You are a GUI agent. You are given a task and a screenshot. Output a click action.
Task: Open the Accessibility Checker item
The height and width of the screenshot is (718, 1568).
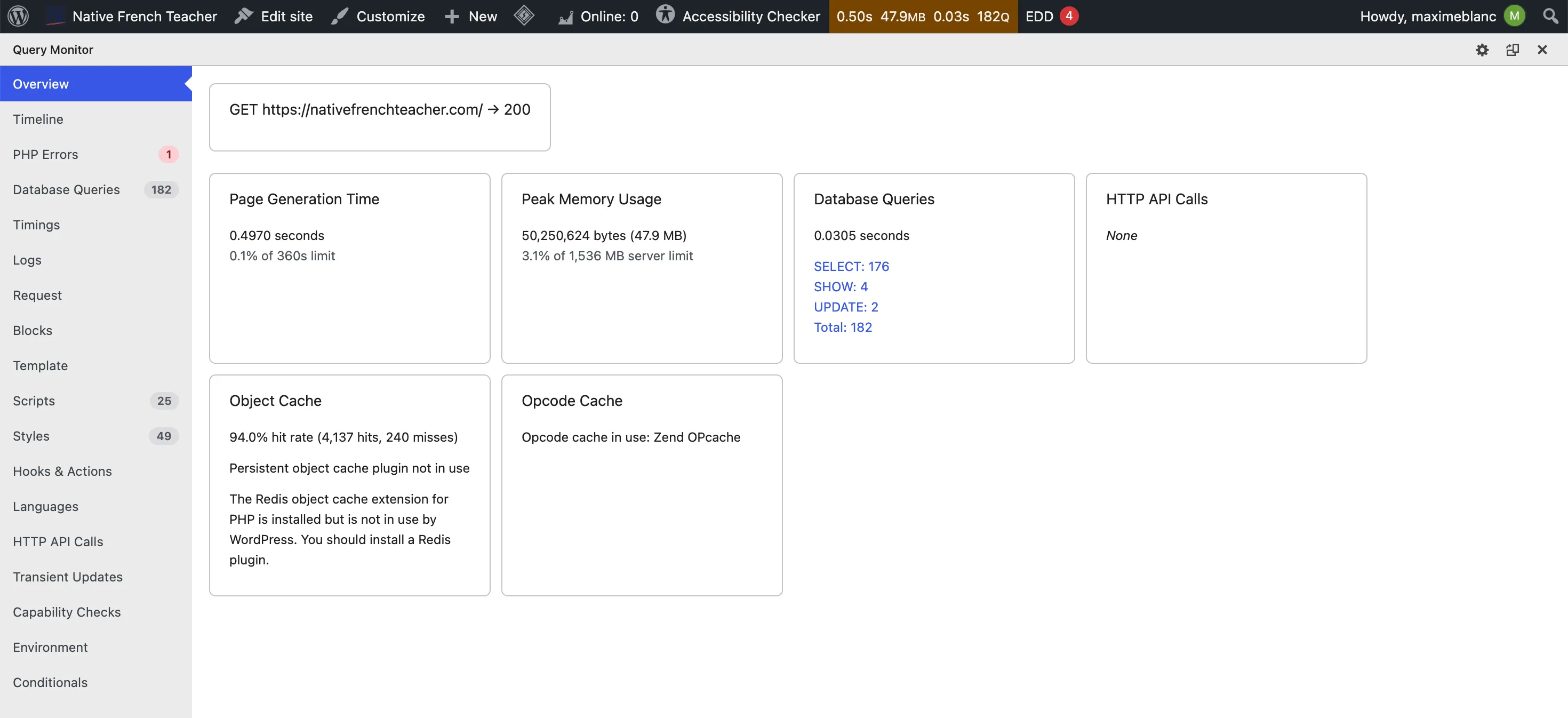click(738, 16)
